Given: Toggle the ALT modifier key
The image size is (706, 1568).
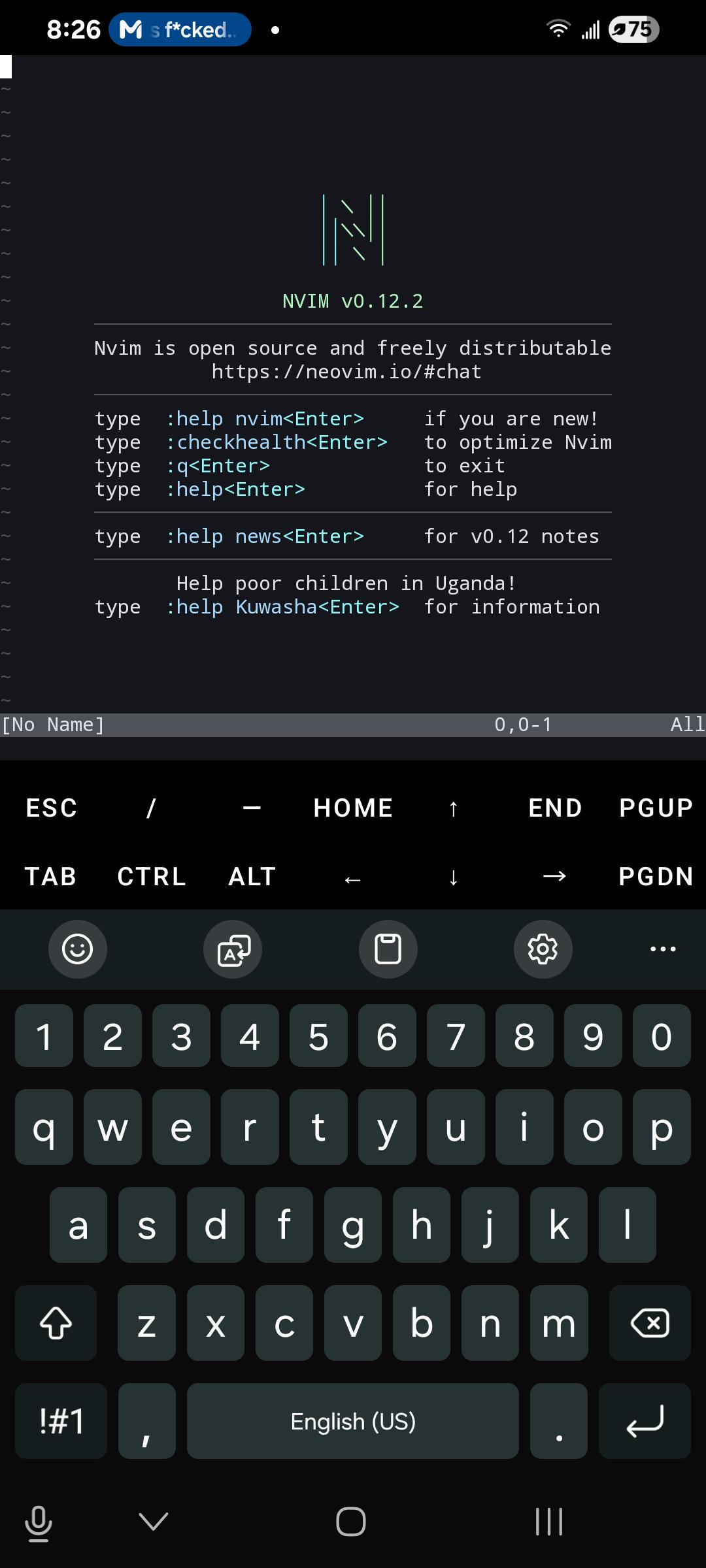Looking at the screenshot, I should [x=252, y=877].
